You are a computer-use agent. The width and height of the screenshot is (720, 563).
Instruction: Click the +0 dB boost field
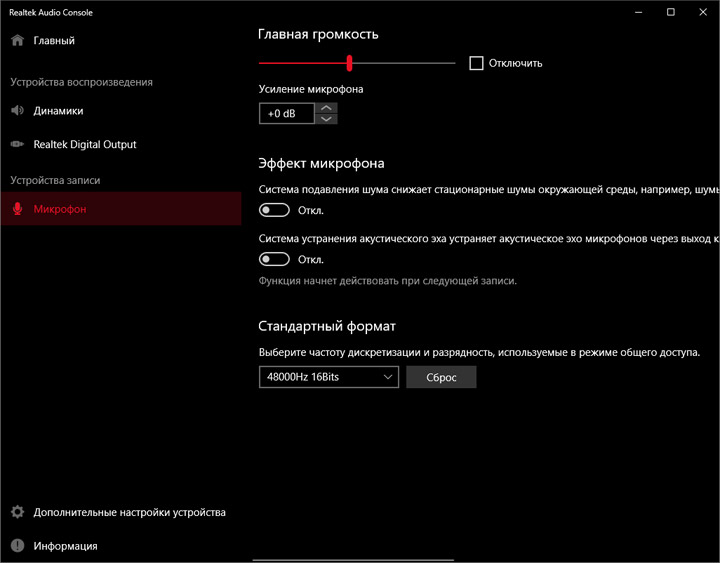click(287, 113)
